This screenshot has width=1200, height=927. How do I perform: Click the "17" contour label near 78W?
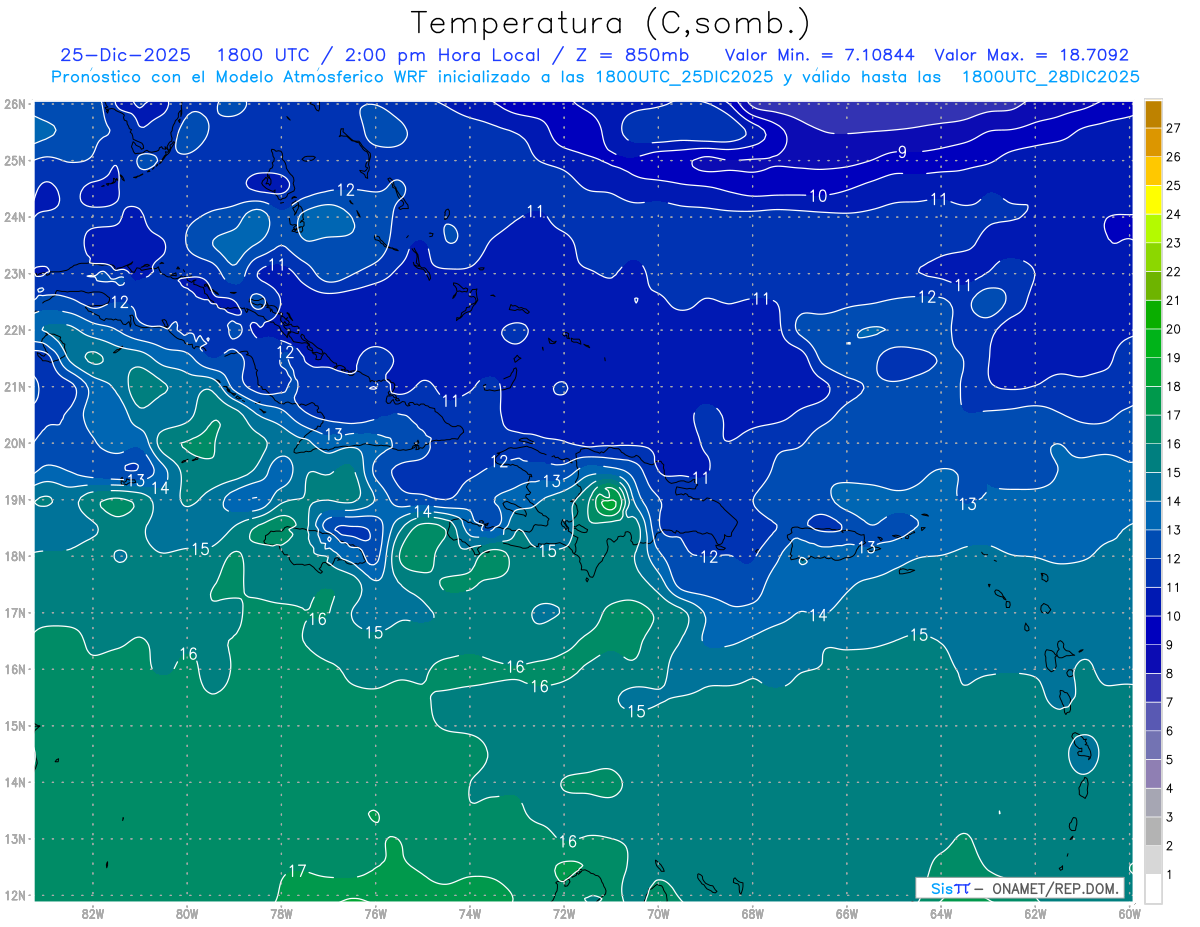point(297,871)
